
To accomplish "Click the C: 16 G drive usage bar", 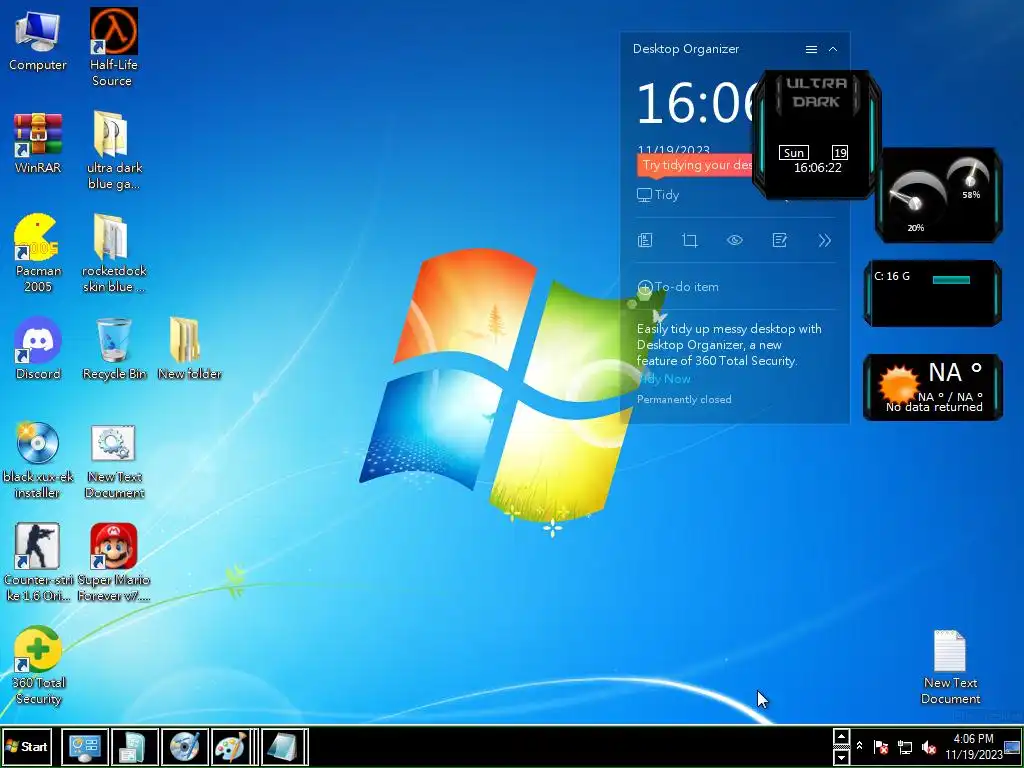I will coord(952,280).
